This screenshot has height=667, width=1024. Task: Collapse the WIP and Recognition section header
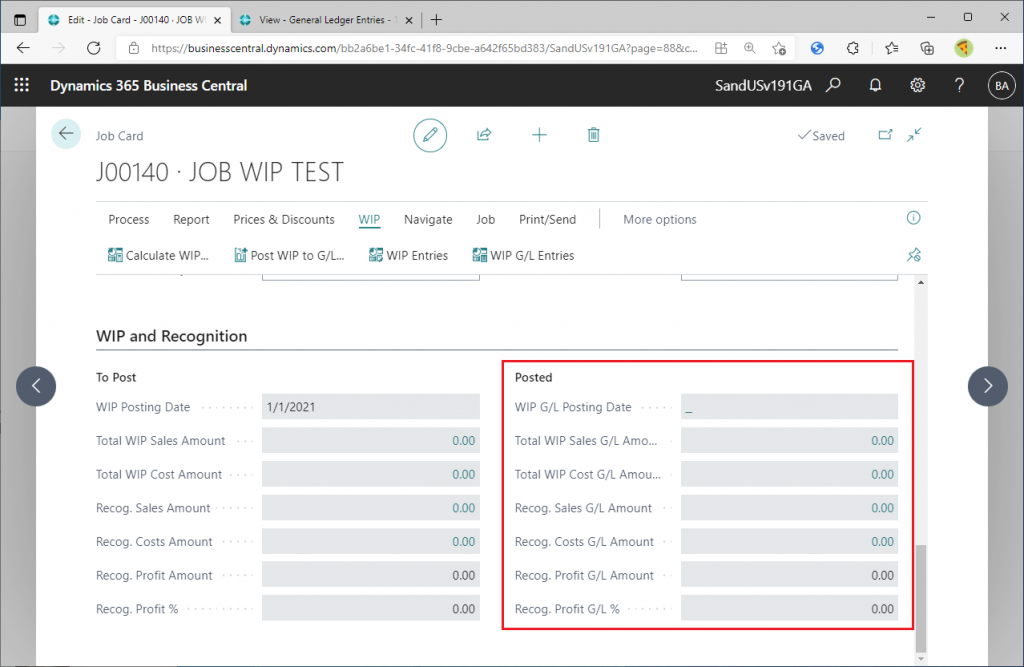[172, 336]
